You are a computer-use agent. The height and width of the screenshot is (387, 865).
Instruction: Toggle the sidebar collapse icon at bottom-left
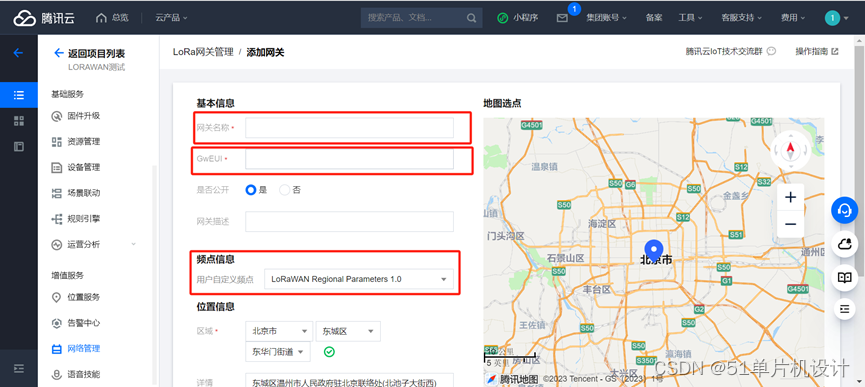[x=19, y=368]
